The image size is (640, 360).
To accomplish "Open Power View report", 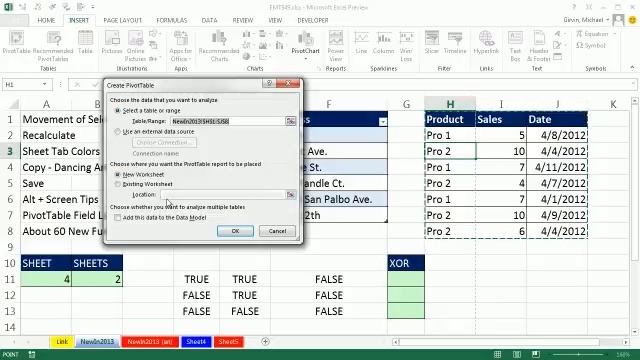I will point(336,46).
